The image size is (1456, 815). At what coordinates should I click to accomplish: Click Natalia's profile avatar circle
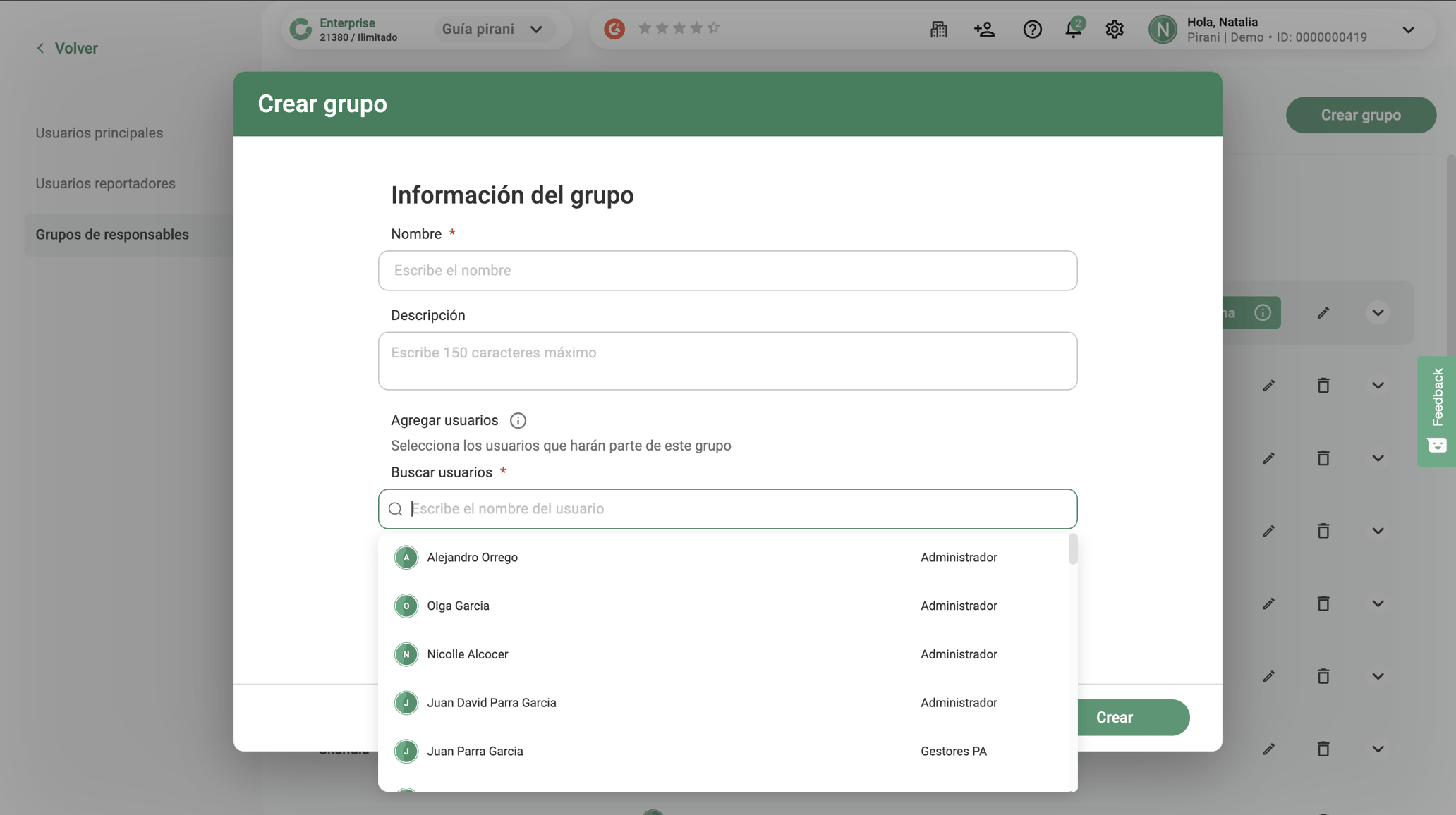(1163, 29)
